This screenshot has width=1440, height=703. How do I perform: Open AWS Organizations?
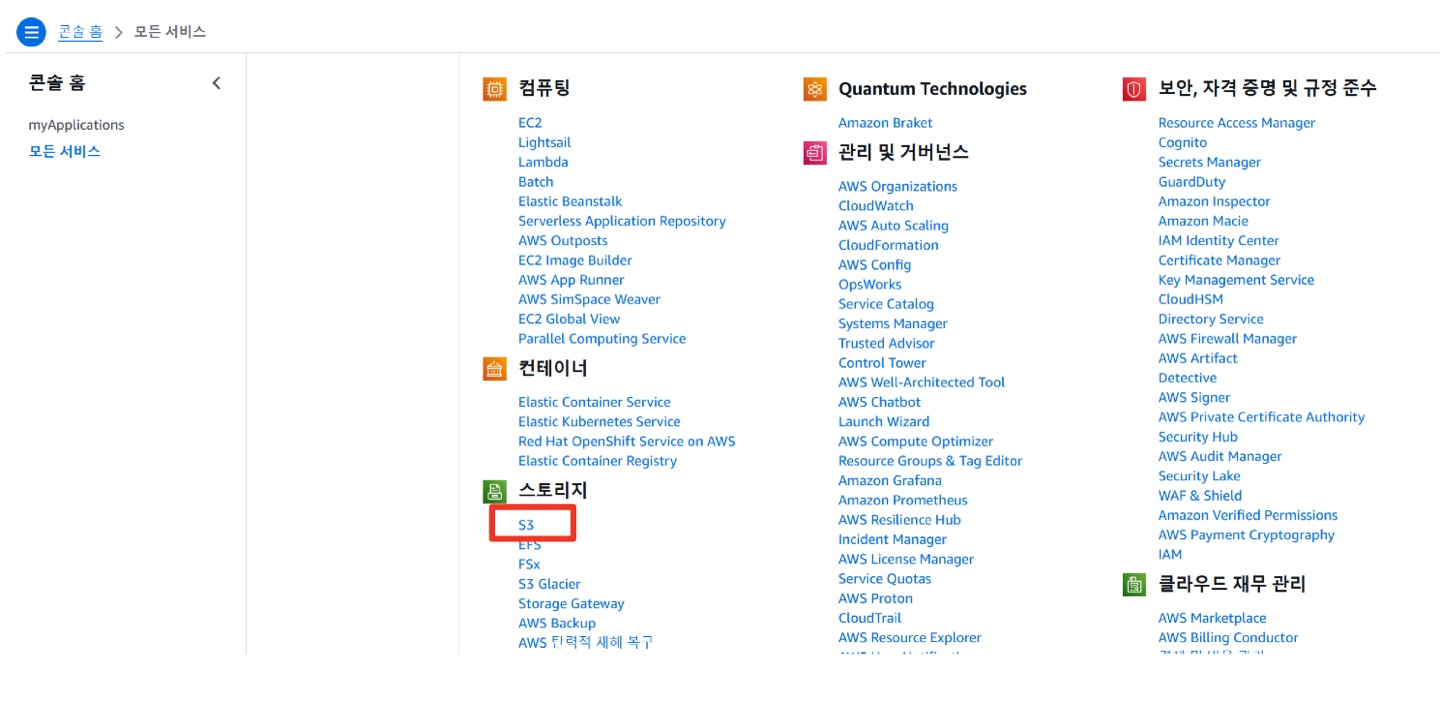tap(898, 186)
